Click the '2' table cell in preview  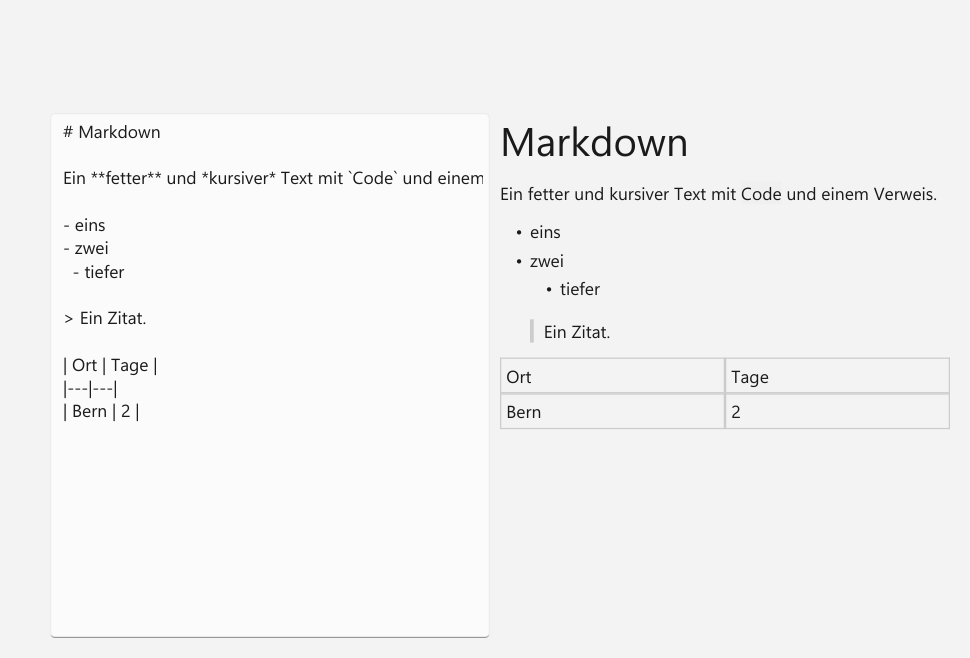837,411
